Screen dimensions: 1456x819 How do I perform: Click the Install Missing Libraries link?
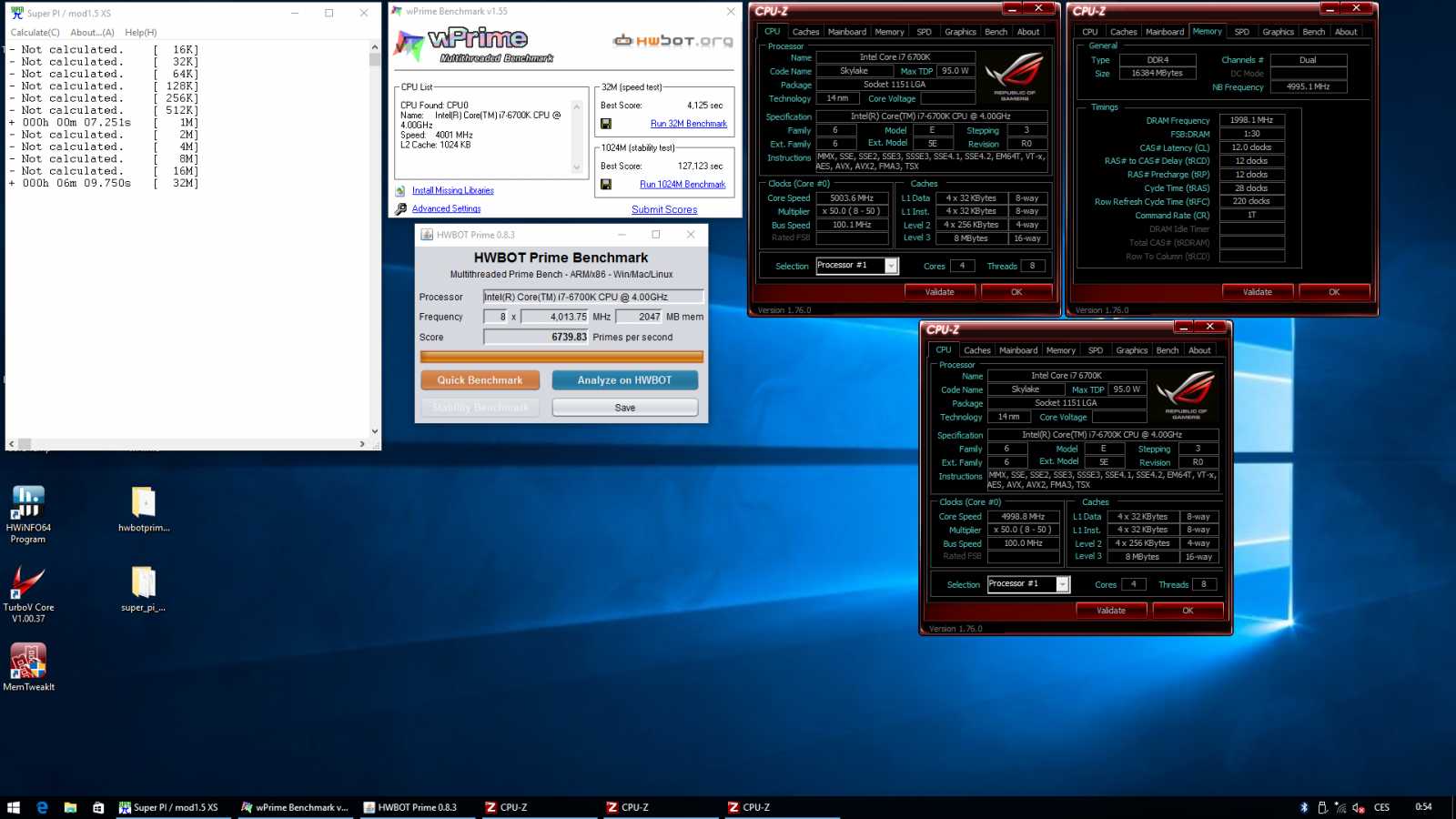(452, 191)
